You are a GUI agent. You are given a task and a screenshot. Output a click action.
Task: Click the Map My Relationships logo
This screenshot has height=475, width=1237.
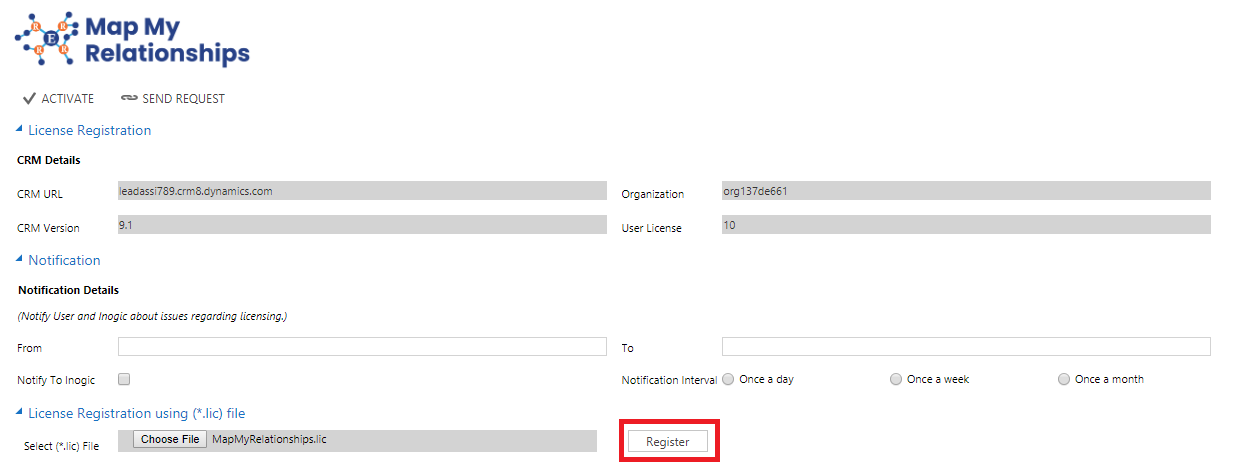(x=132, y=40)
